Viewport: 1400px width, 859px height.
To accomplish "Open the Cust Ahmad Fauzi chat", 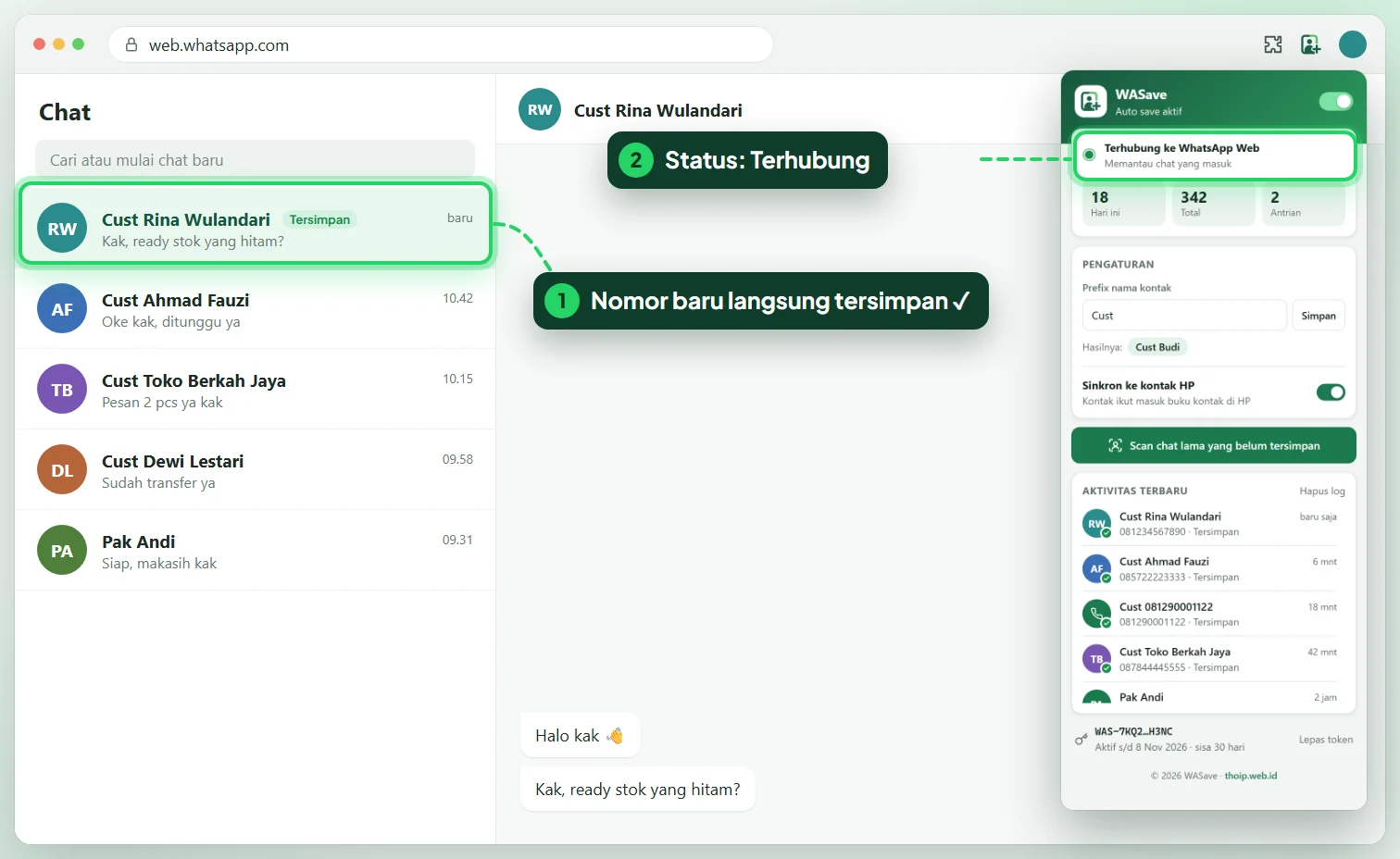I will 255,308.
